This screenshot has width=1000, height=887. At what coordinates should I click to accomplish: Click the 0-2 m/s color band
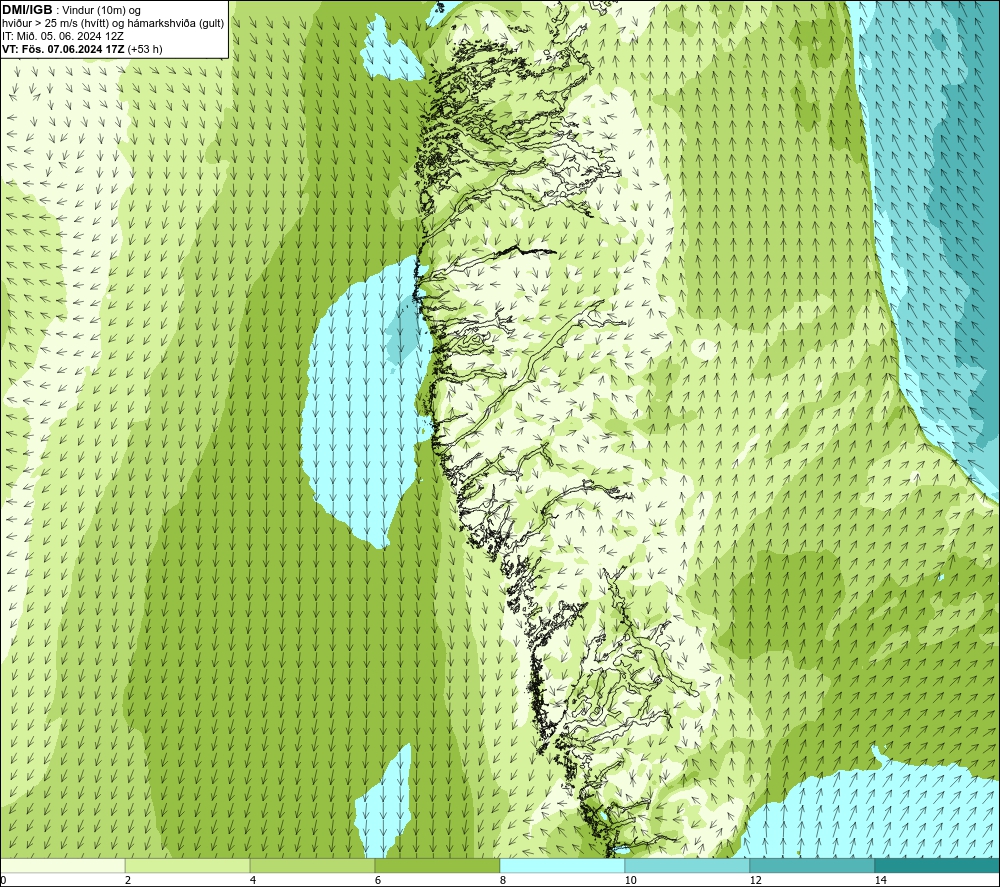pyautogui.click(x=62, y=865)
